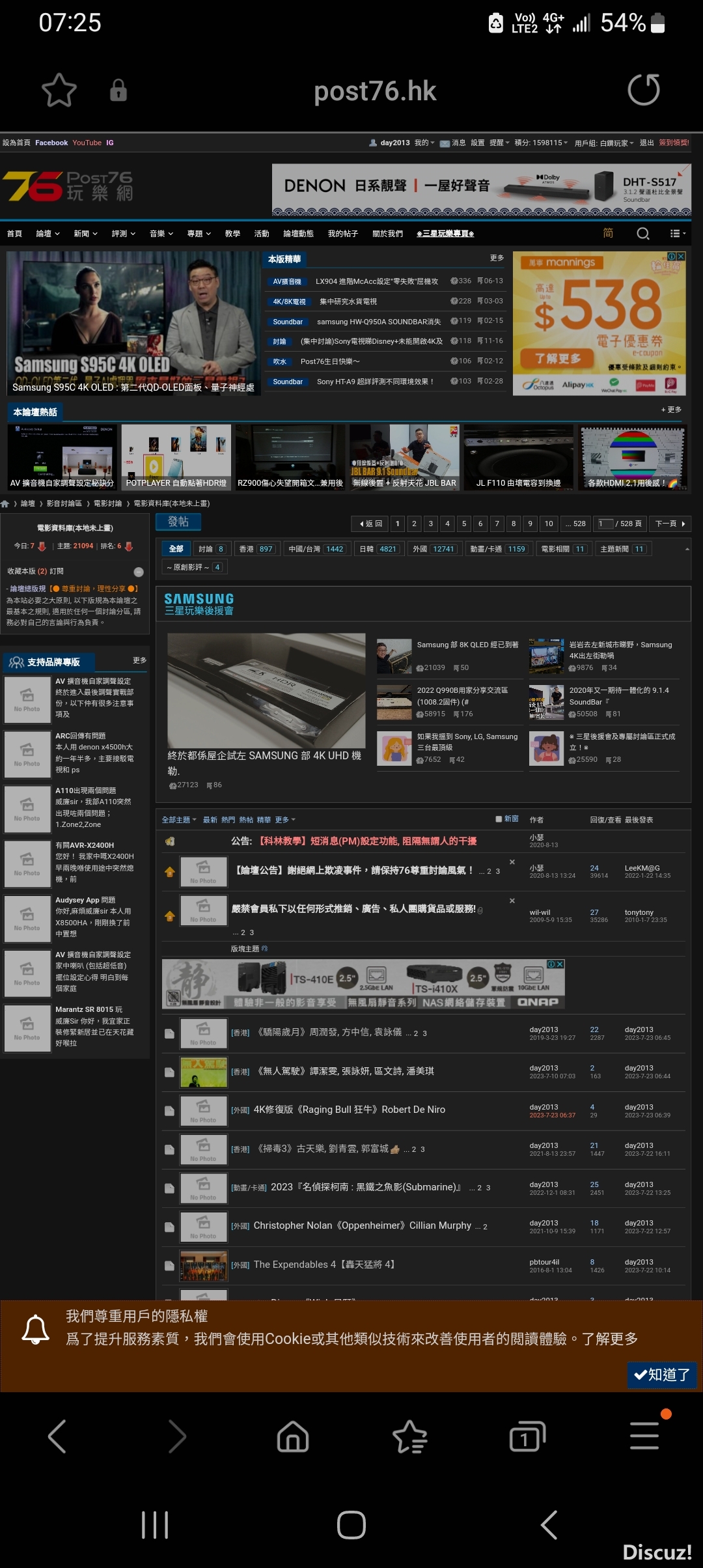Image resolution: width=703 pixels, height=1568 pixels.
Task: Tap the browser back arrow
Action: (57, 1436)
